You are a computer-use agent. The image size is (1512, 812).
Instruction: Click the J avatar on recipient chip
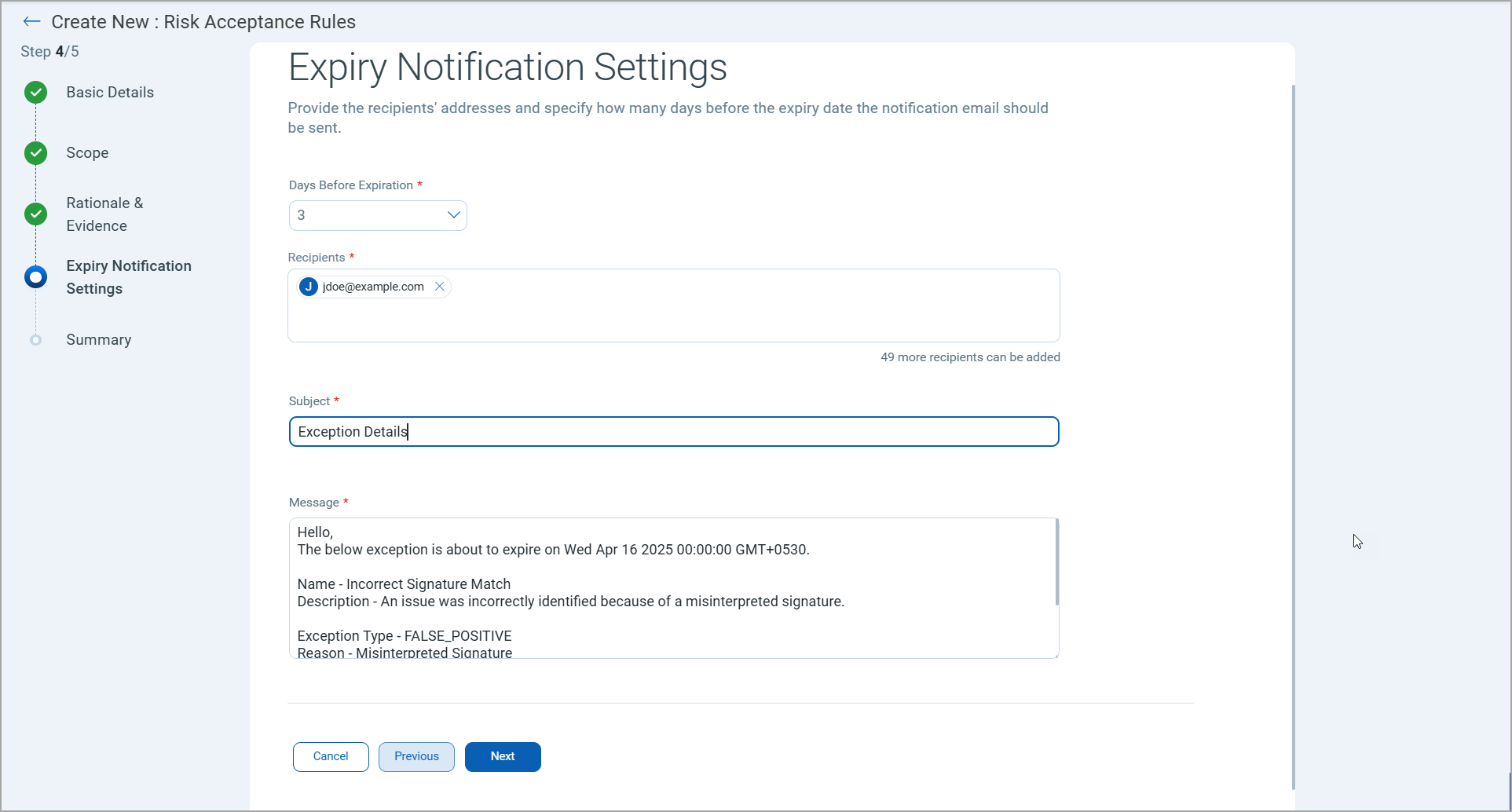click(x=309, y=287)
